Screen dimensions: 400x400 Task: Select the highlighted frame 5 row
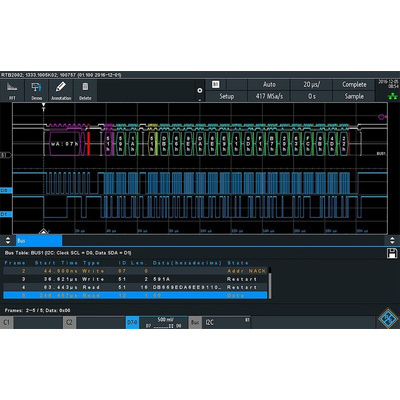135,295
